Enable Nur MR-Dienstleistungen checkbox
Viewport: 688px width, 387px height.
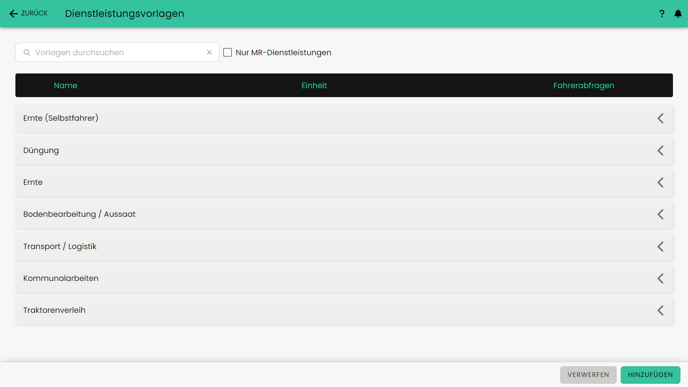pos(227,52)
